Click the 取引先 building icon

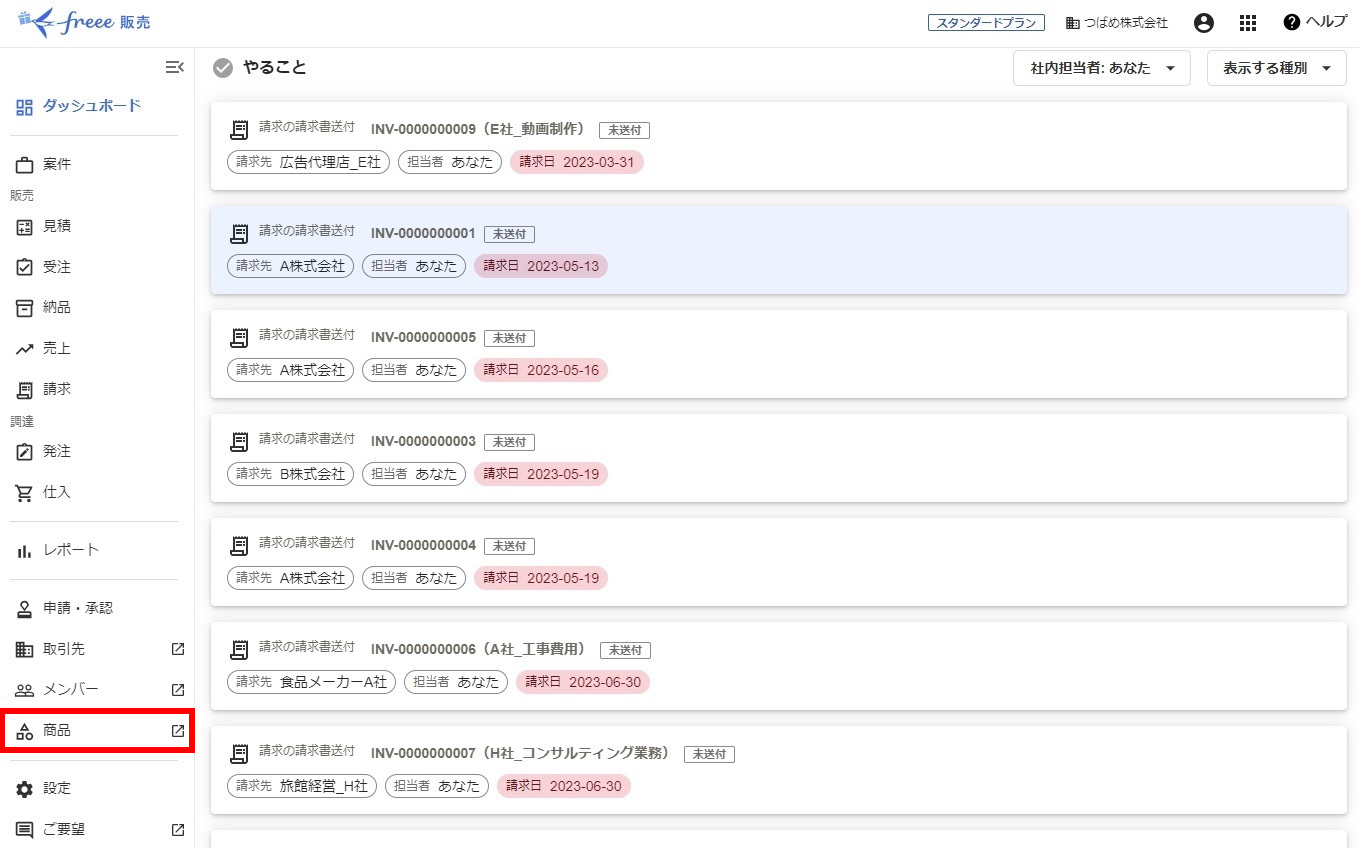[25, 650]
